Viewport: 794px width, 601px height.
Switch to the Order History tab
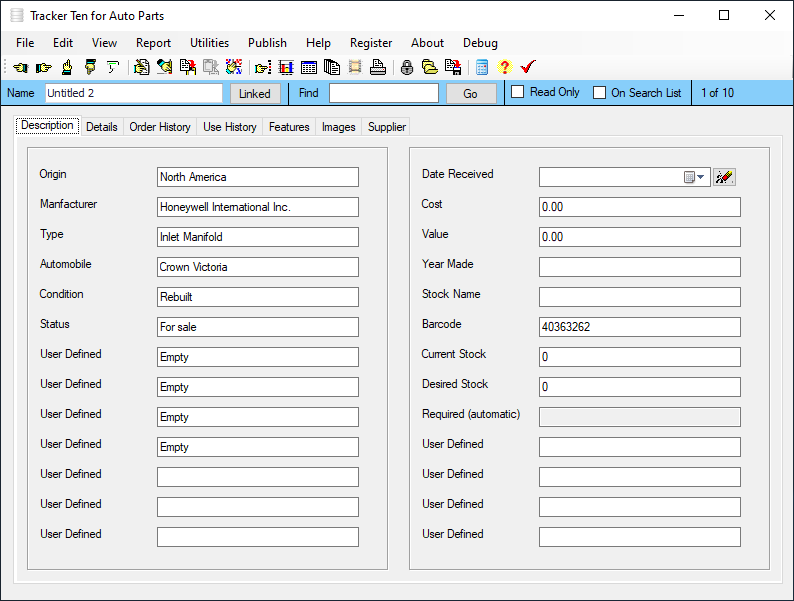click(160, 127)
